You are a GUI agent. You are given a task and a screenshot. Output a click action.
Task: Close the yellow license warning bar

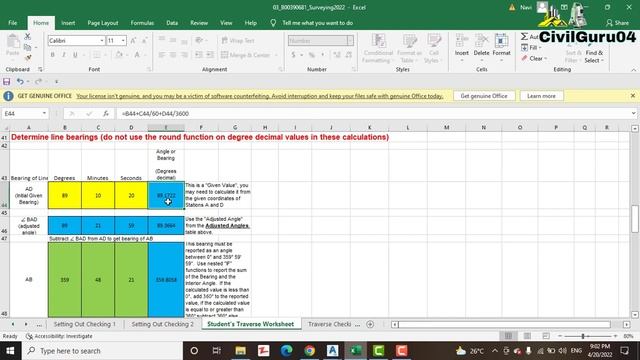(x=633, y=96)
